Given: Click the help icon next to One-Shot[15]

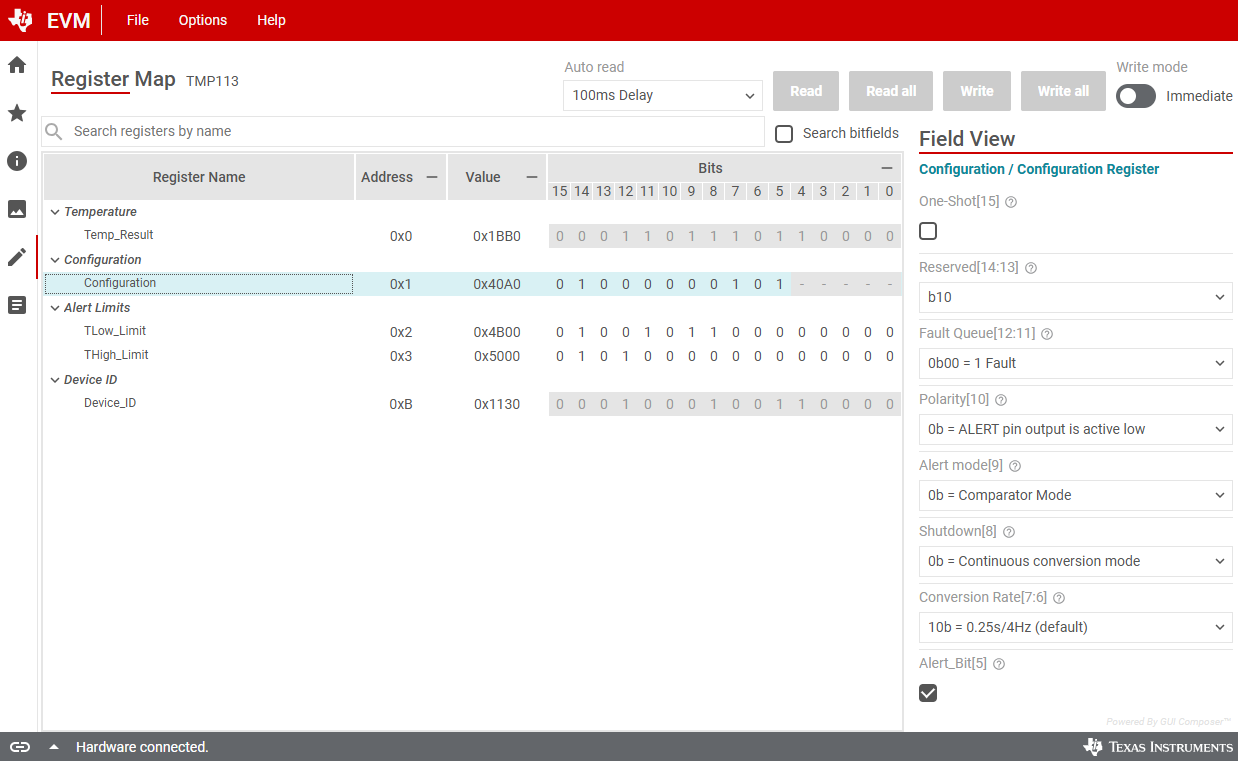Looking at the screenshot, I should pyautogui.click(x=1010, y=202).
